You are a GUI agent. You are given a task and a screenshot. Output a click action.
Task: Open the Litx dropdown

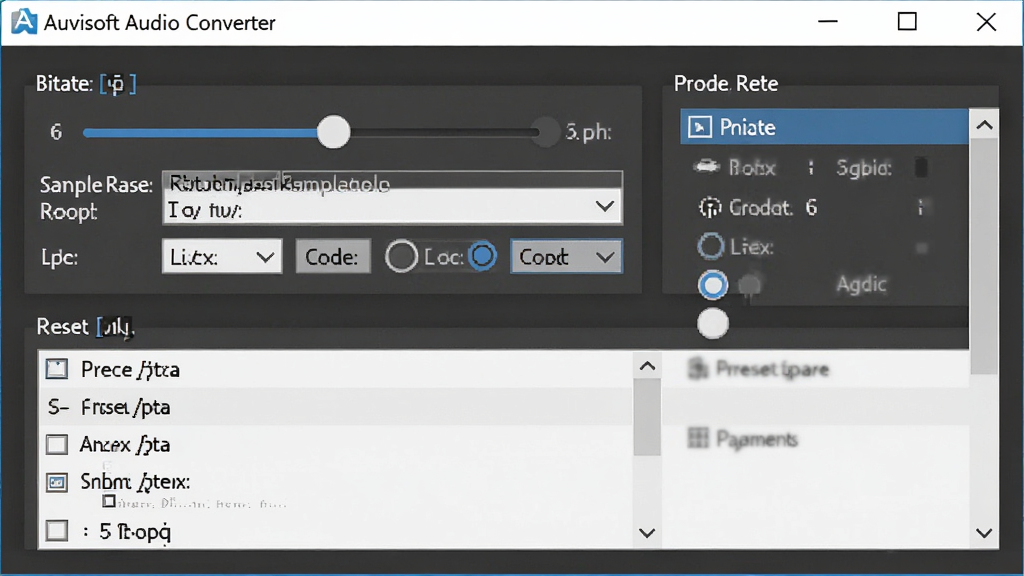(222, 257)
